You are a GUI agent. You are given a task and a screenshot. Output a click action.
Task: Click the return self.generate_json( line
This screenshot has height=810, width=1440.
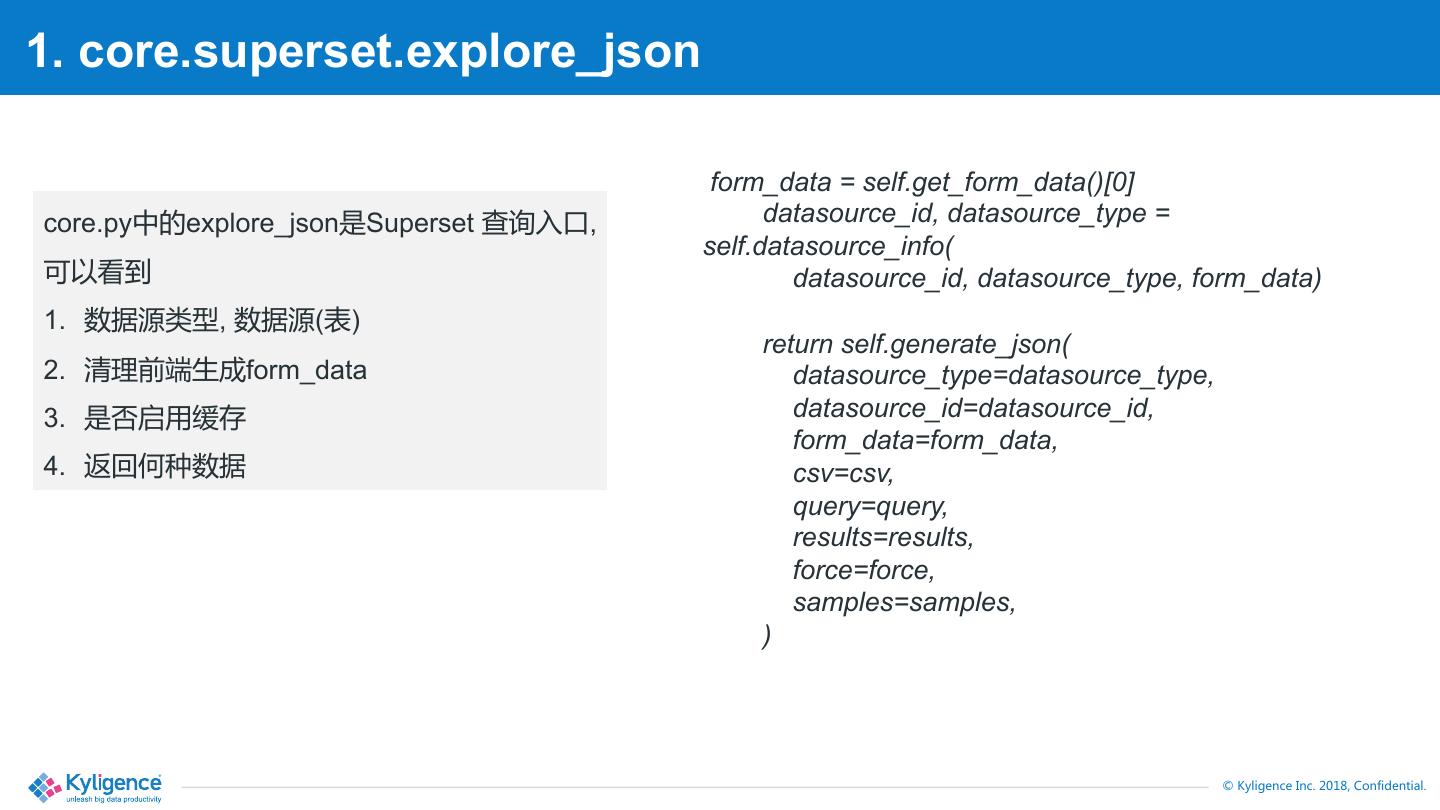(916, 344)
